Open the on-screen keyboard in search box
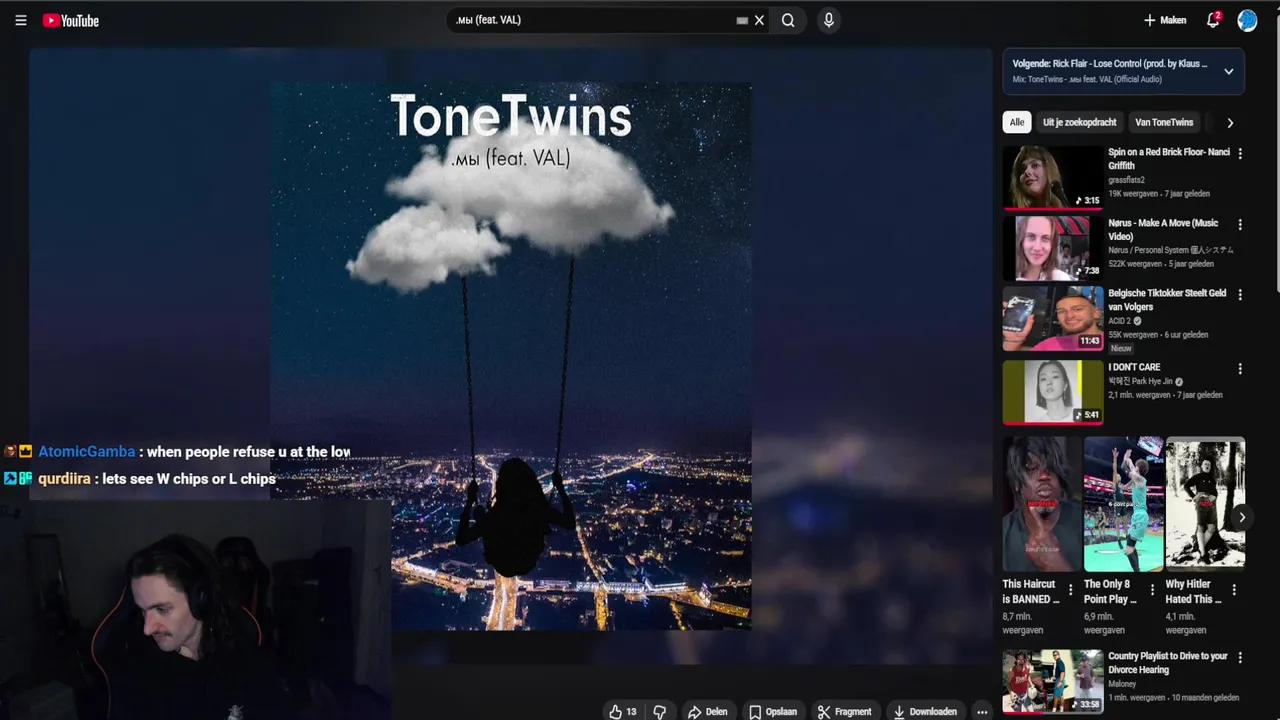1280x720 pixels. [742, 20]
